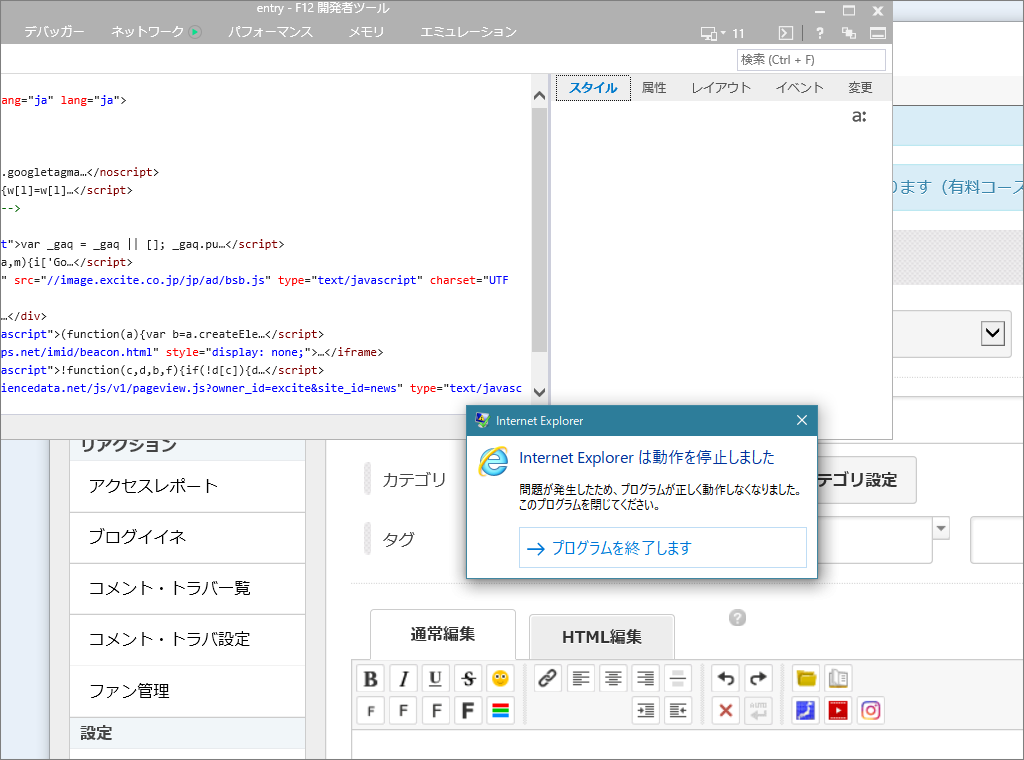Open the 変更 tab in developer tools
The width and height of the screenshot is (1024, 760).
860,88
